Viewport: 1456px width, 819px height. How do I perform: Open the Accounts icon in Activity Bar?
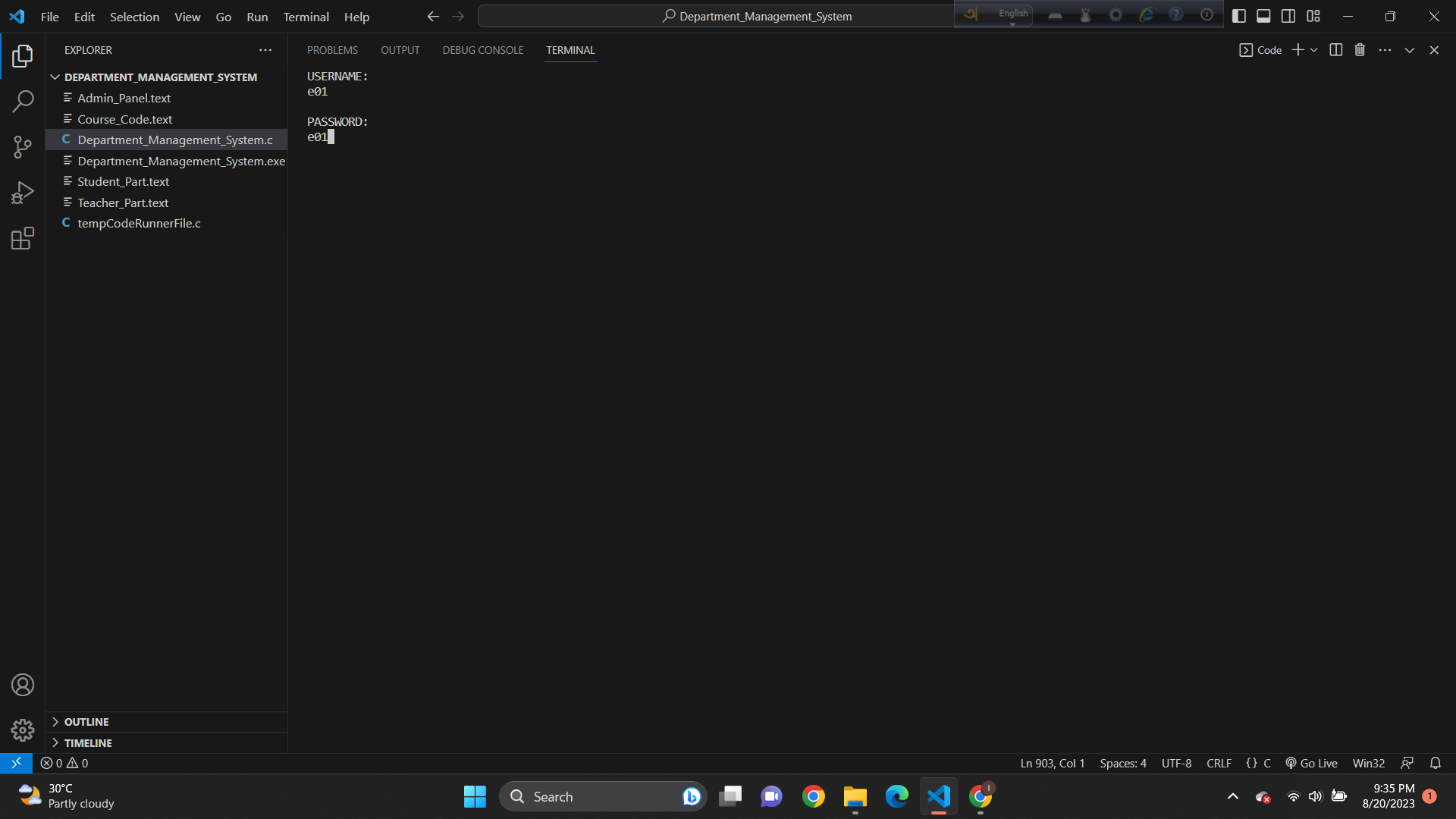23,684
